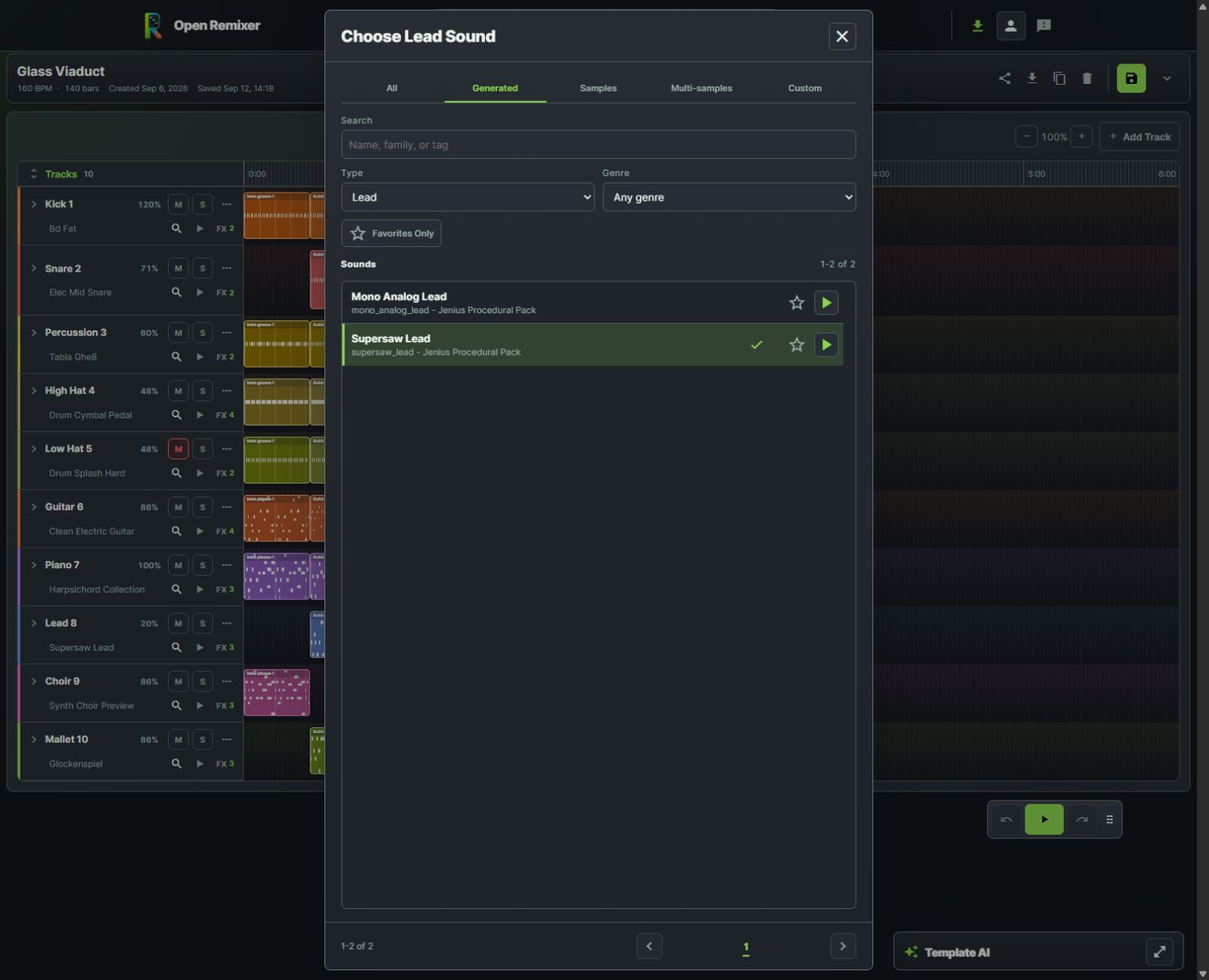The image size is (1209, 980).
Task: Open search sound for Piano 7 track
Action: tap(176, 589)
